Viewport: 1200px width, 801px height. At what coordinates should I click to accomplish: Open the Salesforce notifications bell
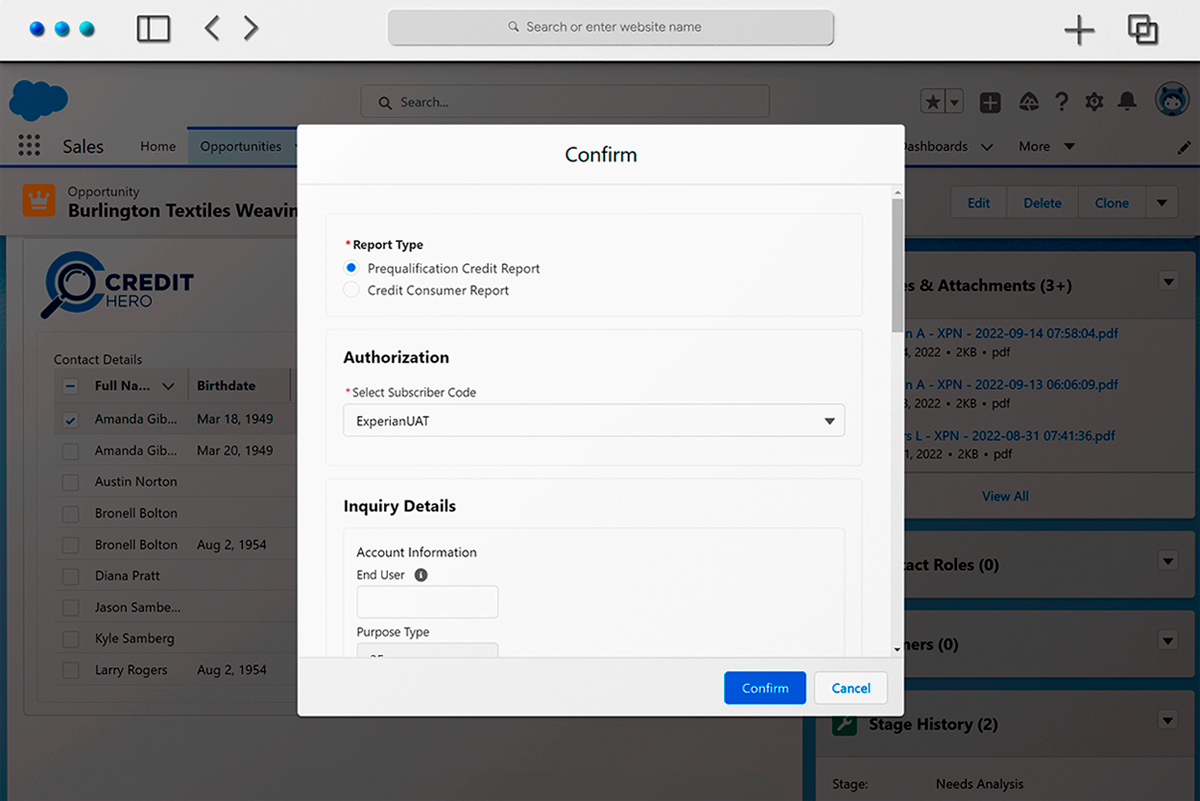[1128, 101]
